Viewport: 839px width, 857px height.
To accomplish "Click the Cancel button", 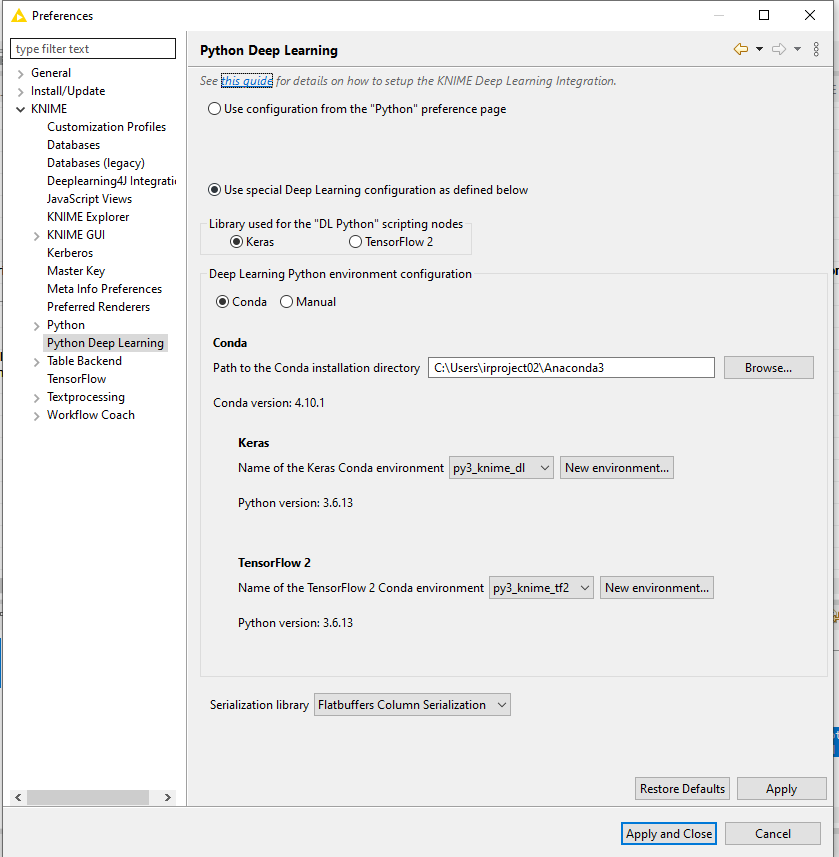I will point(773,833).
